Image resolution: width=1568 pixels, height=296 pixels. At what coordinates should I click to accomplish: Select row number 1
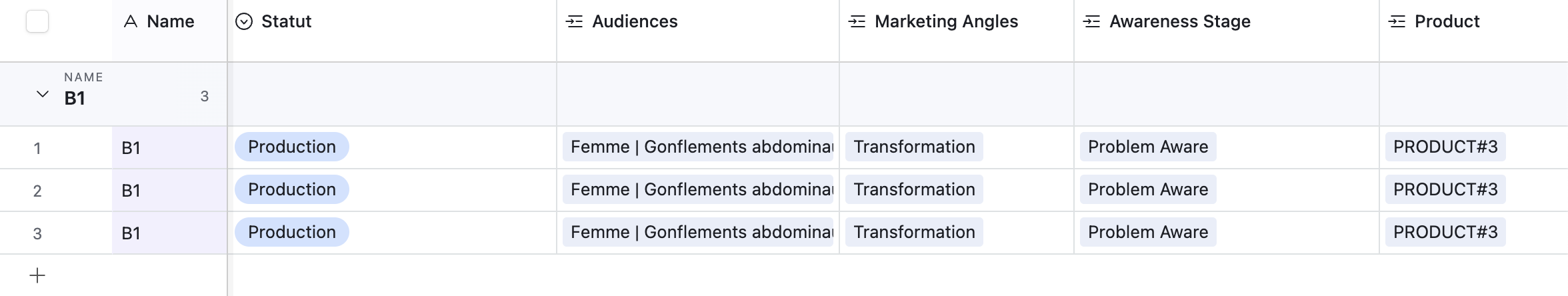click(x=37, y=148)
